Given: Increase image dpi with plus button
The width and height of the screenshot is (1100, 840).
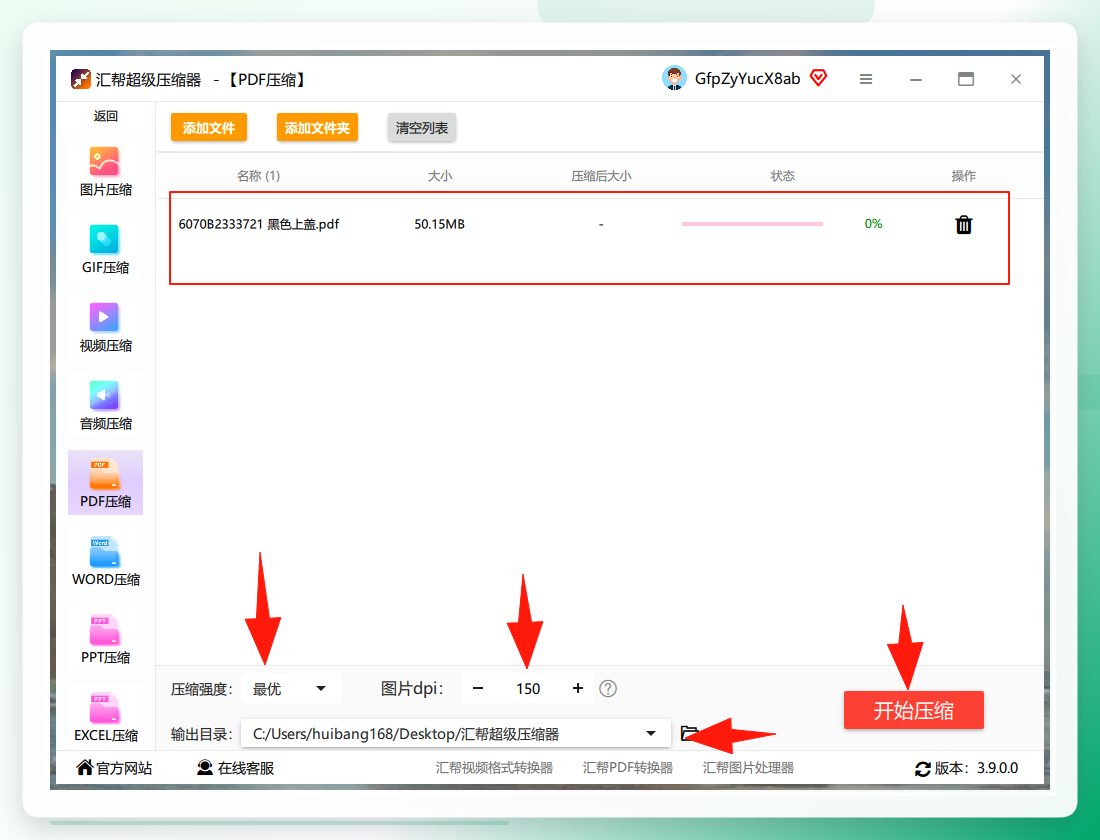Looking at the screenshot, I should (x=578, y=688).
